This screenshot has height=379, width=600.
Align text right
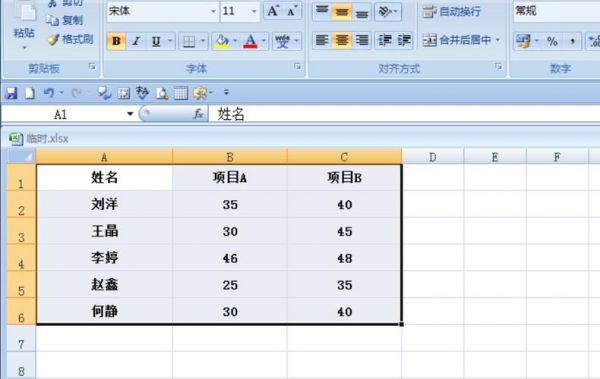point(362,40)
